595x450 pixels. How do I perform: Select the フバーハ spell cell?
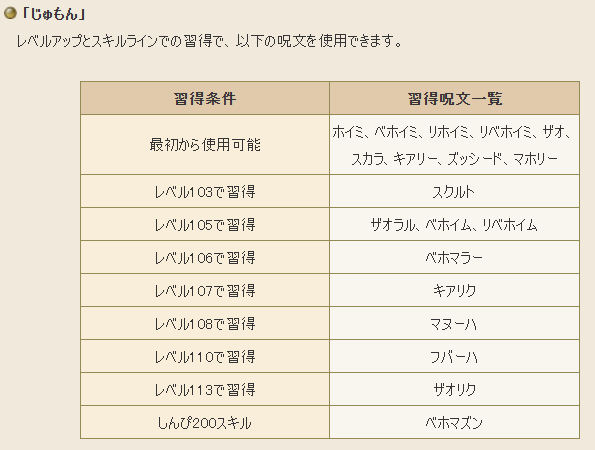click(x=455, y=356)
